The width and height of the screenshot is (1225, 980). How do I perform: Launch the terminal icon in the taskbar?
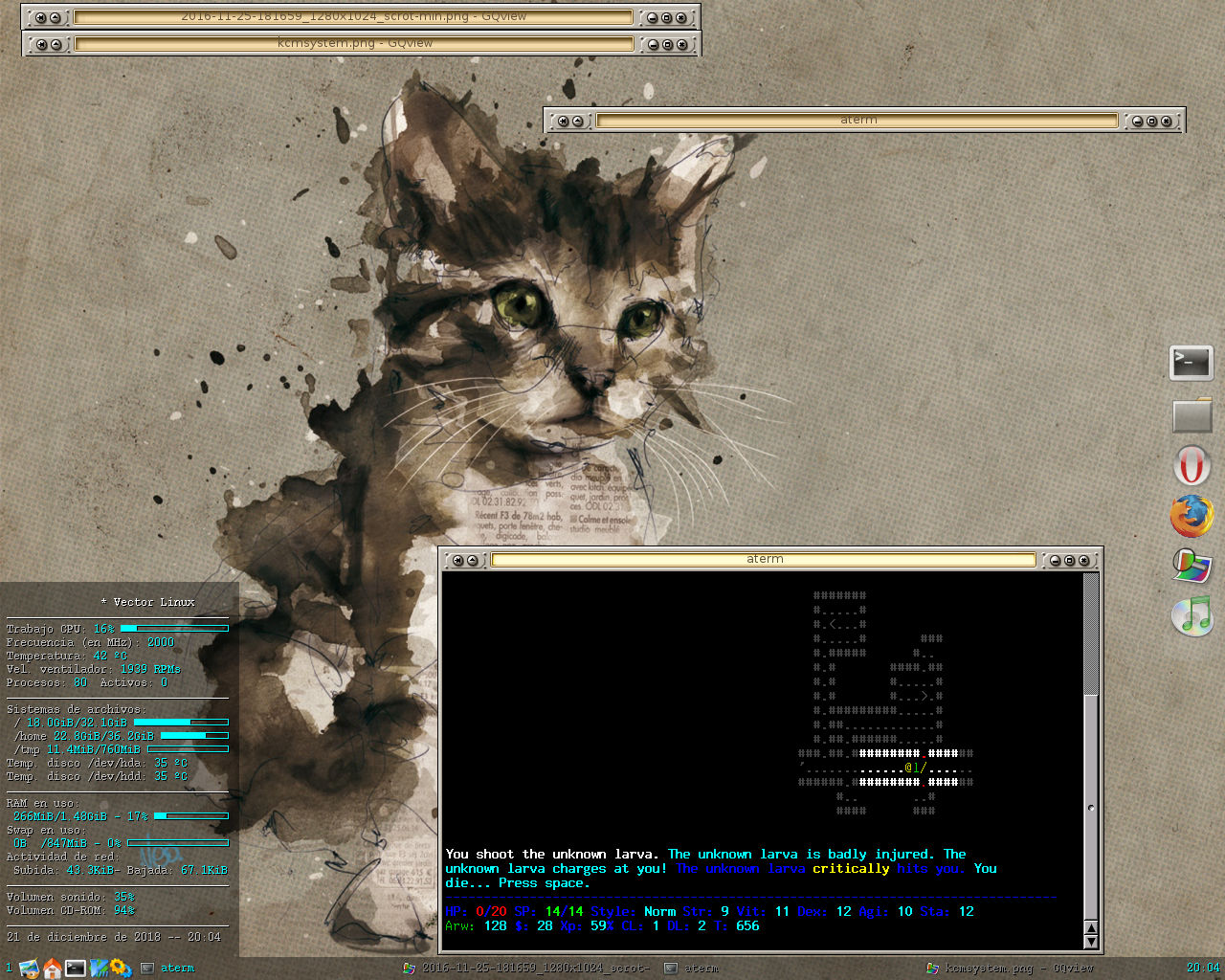76,969
